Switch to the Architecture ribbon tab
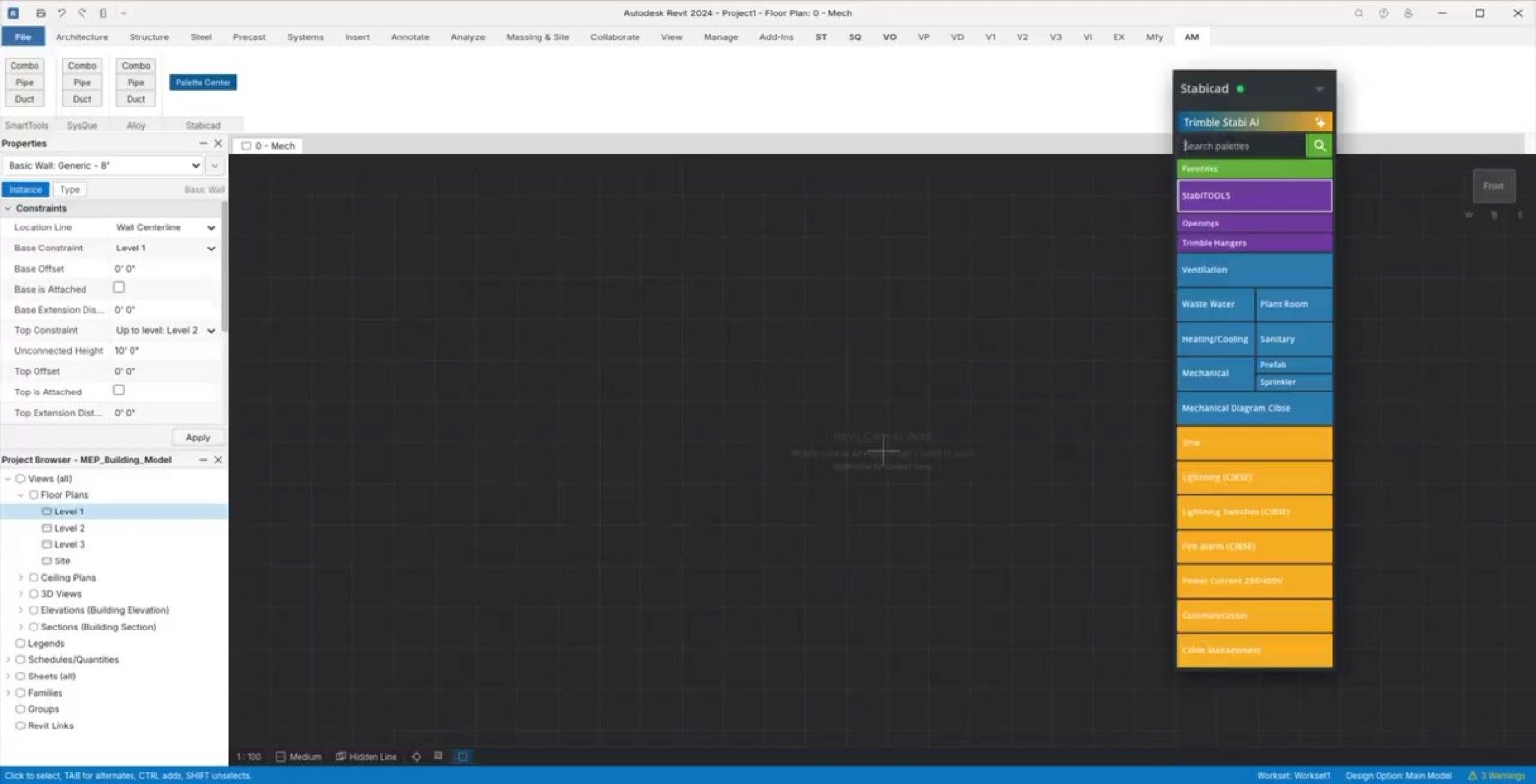1536x784 pixels. pyautogui.click(x=82, y=37)
